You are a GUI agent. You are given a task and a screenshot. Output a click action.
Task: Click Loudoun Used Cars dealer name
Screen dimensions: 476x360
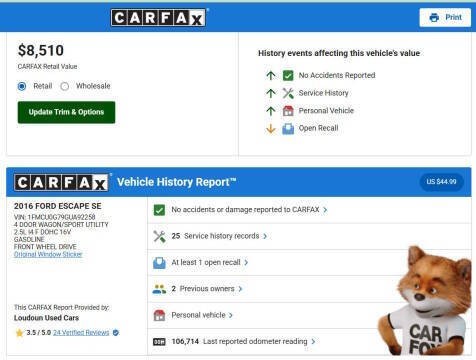click(46, 318)
